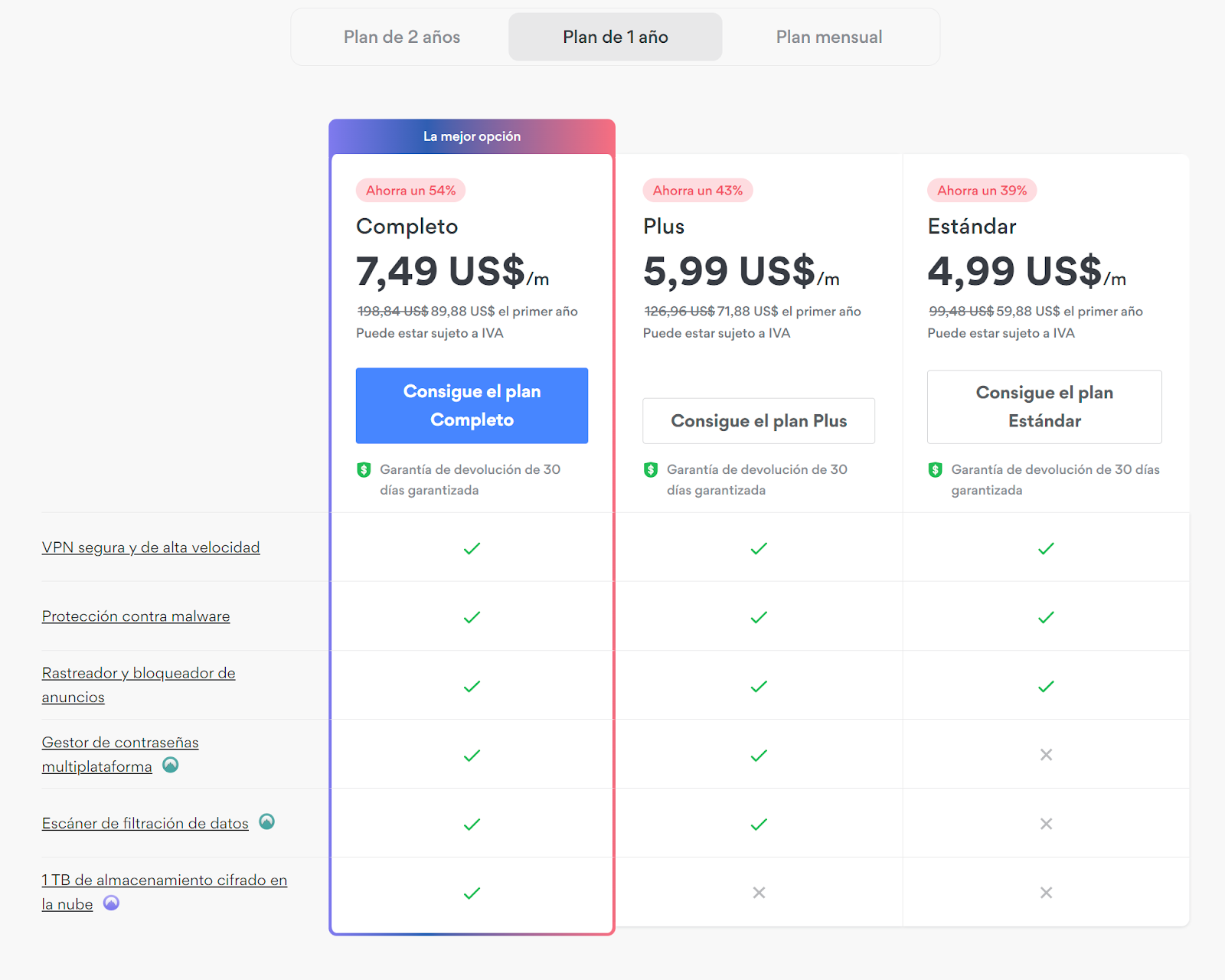Open Rastreador y bloqueador de anuncios link
Image resolution: width=1225 pixels, height=980 pixels.
pyautogui.click(x=139, y=684)
